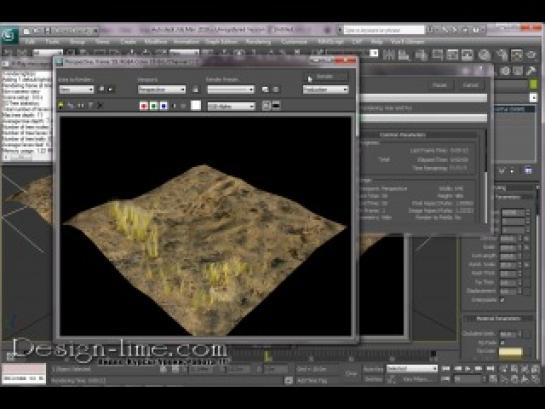The height and width of the screenshot is (409, 545).
Task: Print the rendered image
Action: coord(90,105)
